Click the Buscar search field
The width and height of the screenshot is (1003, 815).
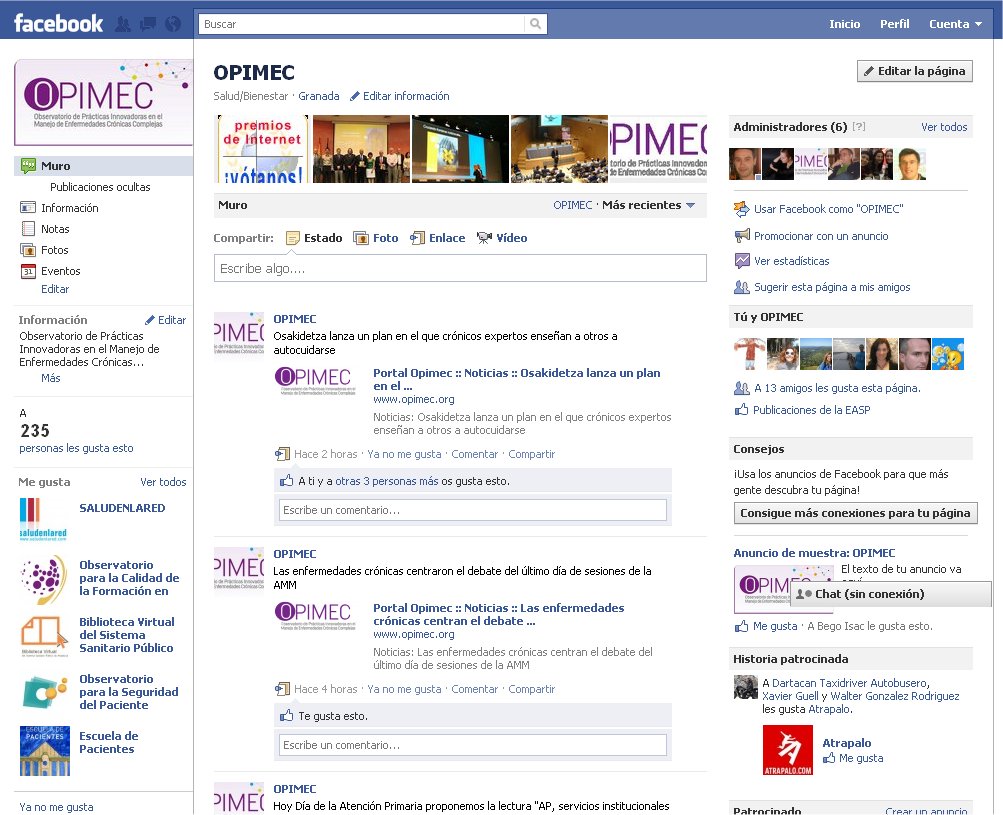[361, 24]
